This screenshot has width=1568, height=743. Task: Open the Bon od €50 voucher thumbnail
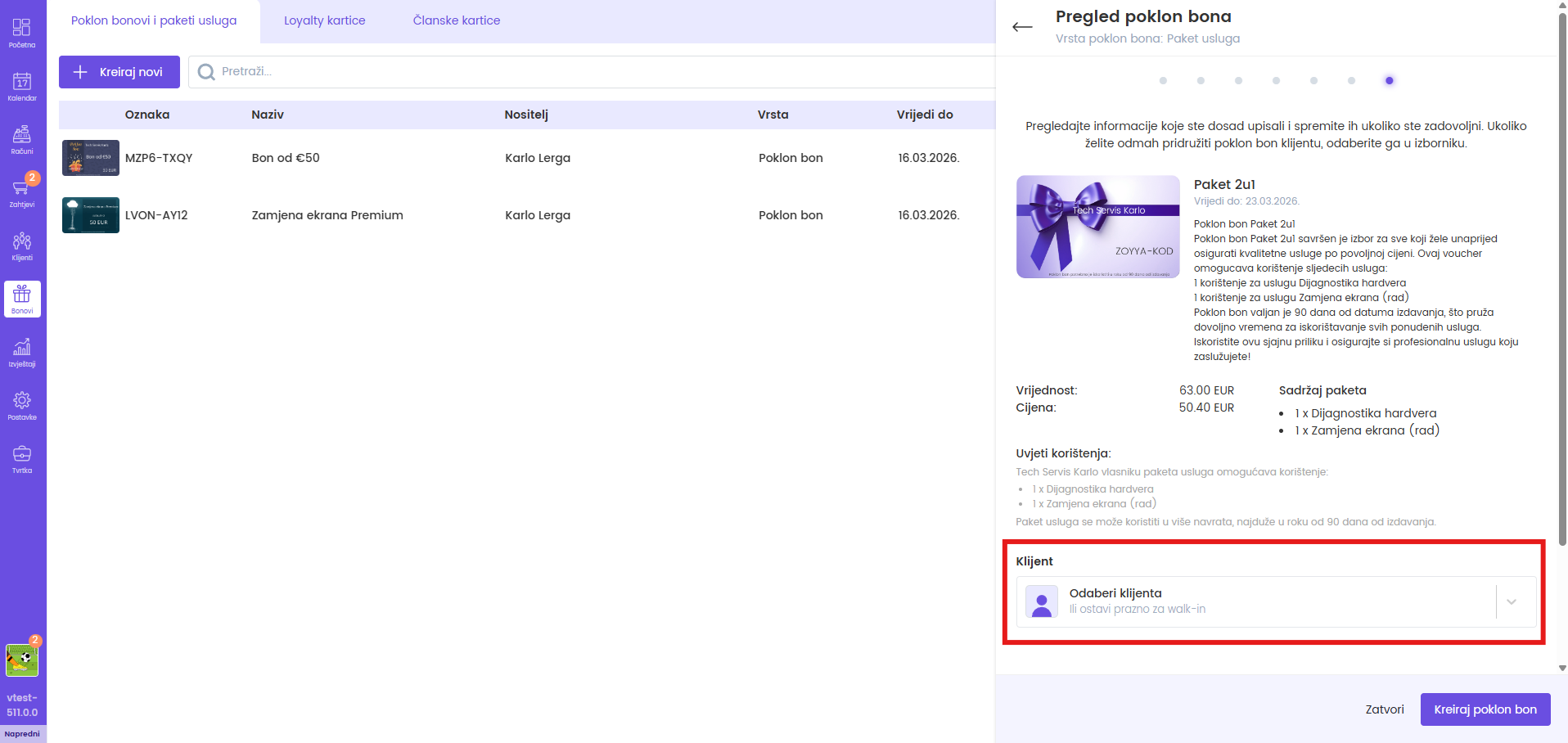(x=91, y=158)
